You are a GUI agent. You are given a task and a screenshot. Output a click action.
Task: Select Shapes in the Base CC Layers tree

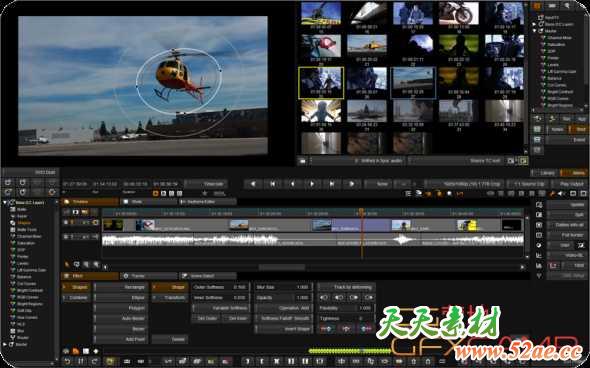pos(24,223)
